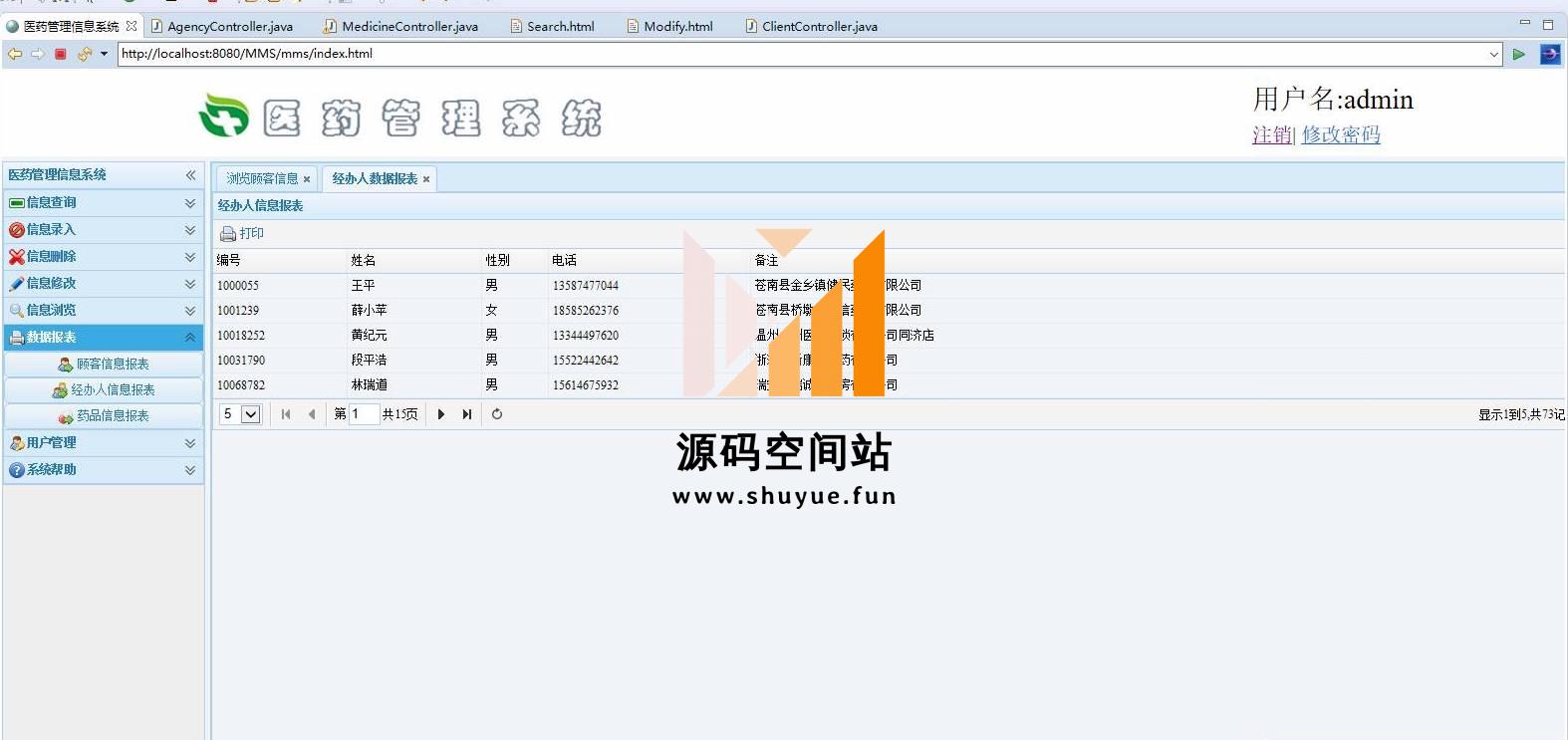
Task: Expand the 信息查询 accordion section
Action: 189,203
